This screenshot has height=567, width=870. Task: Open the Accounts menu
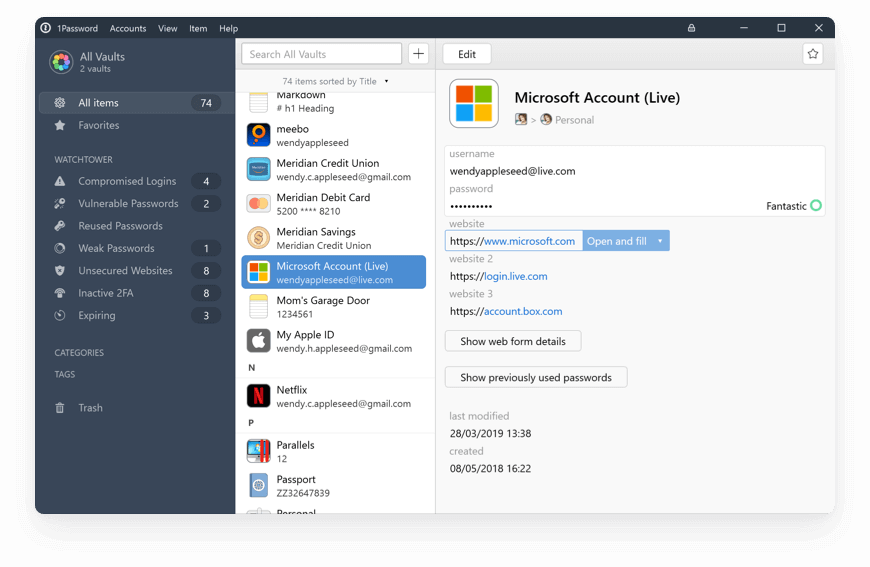point(128,28)
